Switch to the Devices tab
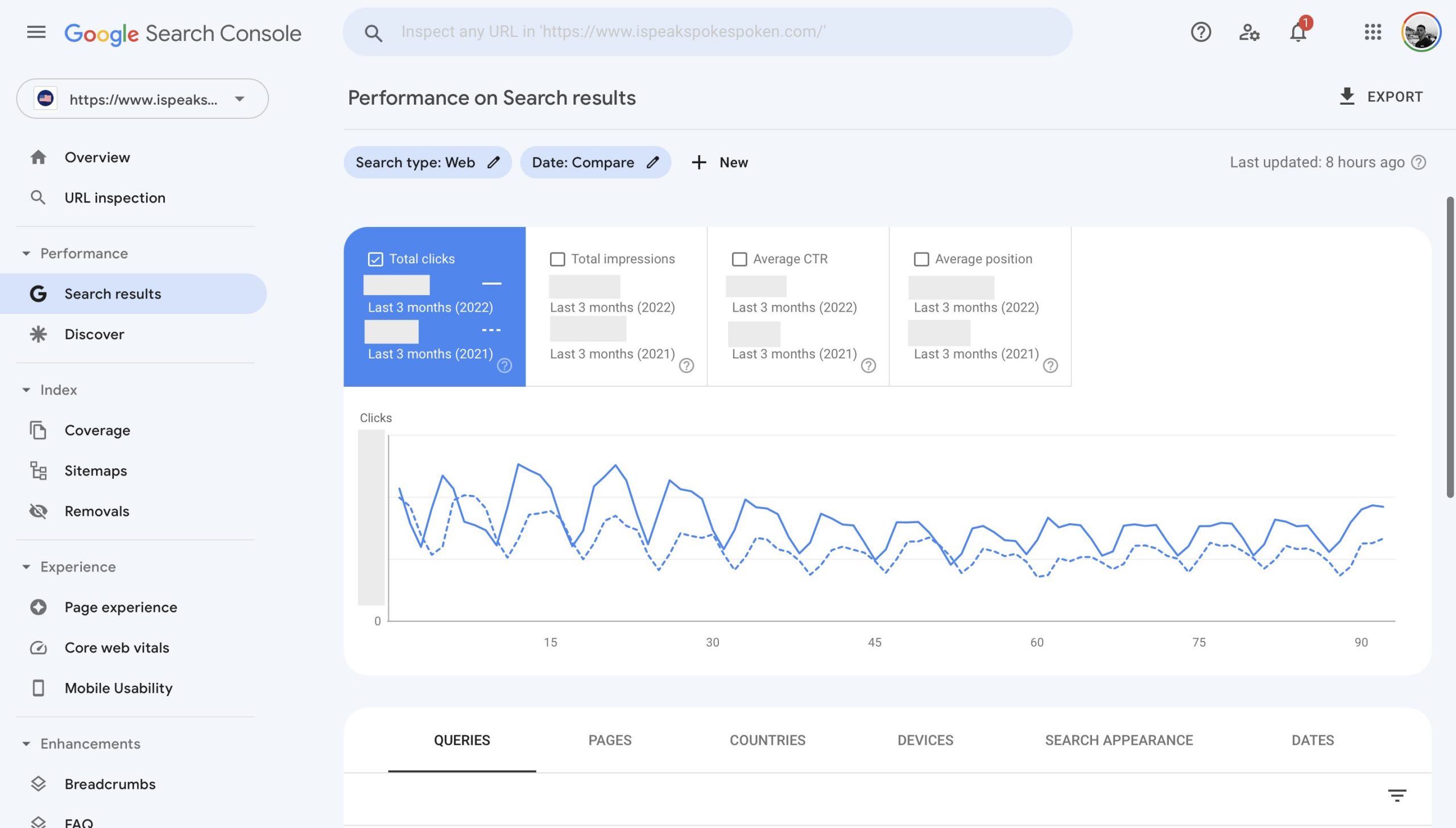Screen dimensions: 1456x828 (925, 740)
